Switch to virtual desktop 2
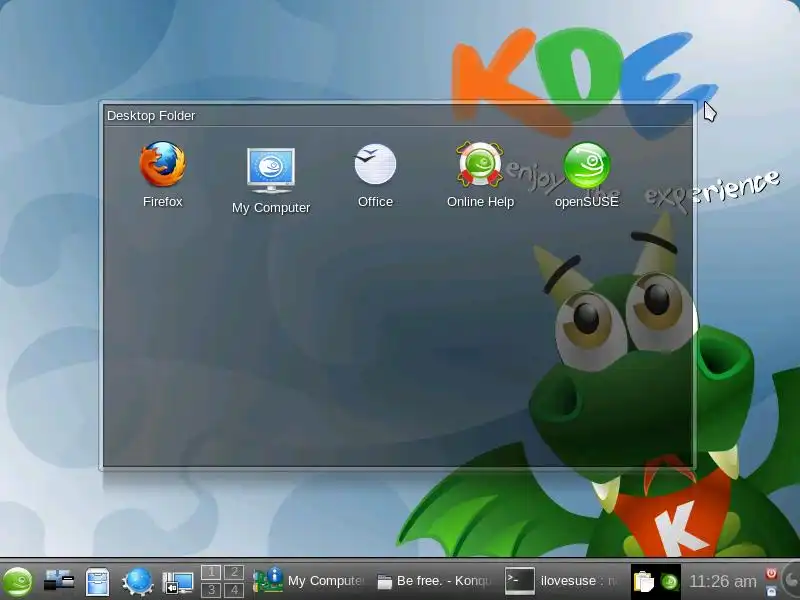Image resolution: width=800 pixels, height=600 pixels. tap(234, 573)
